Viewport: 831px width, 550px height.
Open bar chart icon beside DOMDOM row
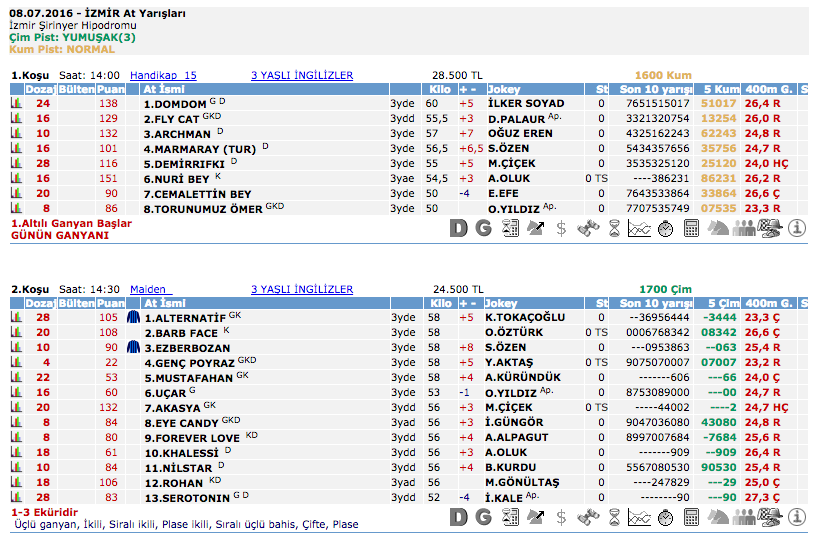tap(16, 103)
